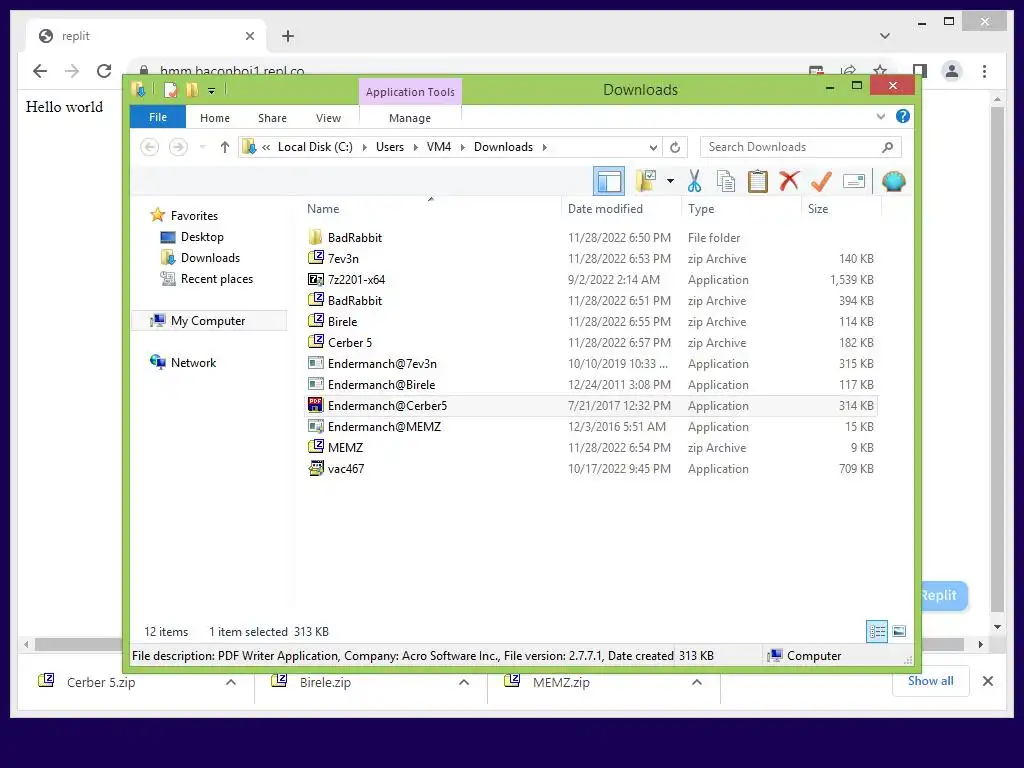The width and height of the screenshot is (1024, 768).
Task: Switch to Details view icon in status bar
Action: coord(877,631)
